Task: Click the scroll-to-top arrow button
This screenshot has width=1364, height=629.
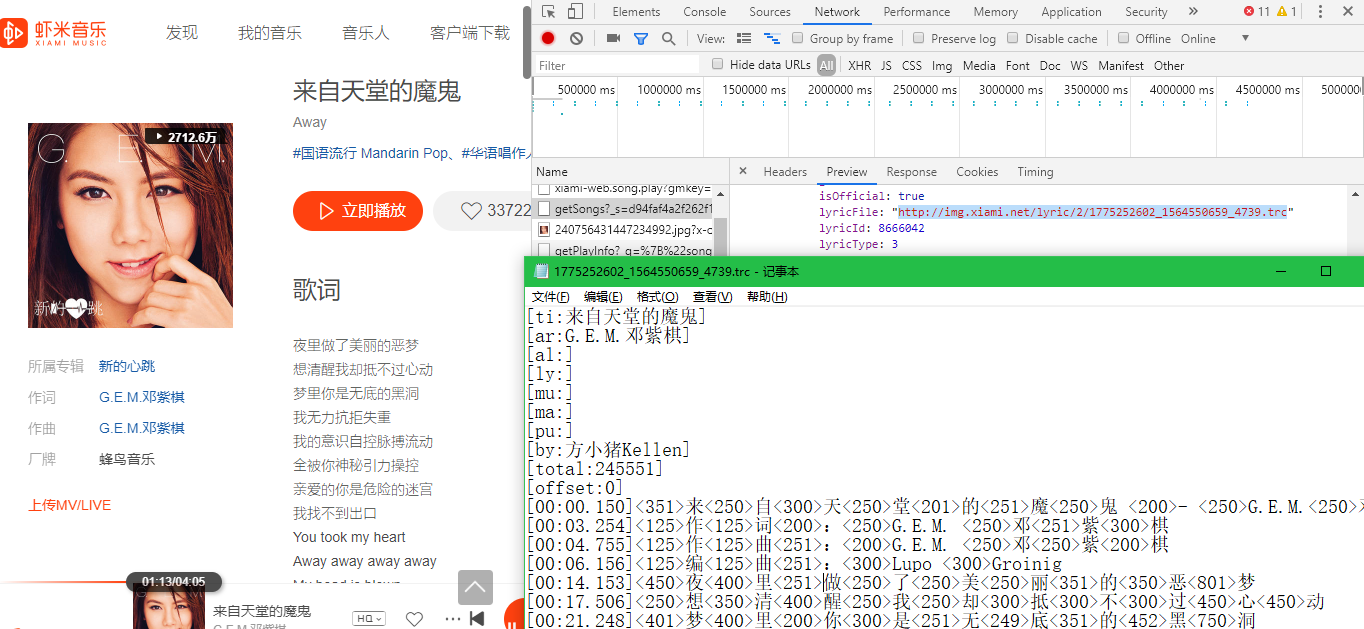Action: (x=475, y=587)
